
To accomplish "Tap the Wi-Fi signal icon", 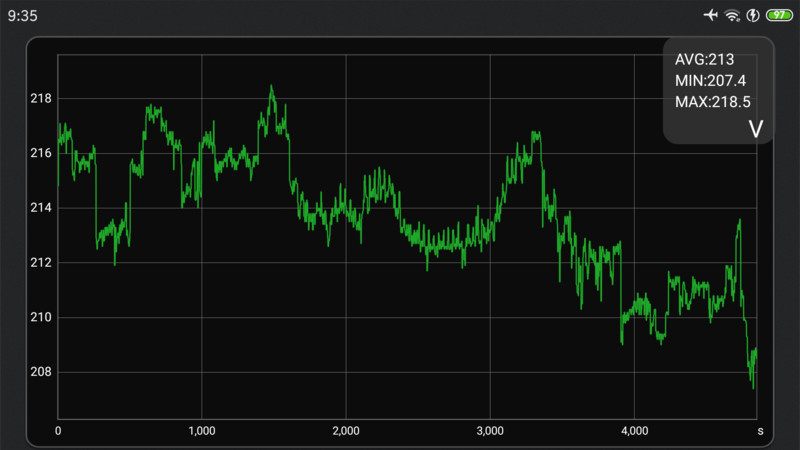I will click(x=732, y=16).
